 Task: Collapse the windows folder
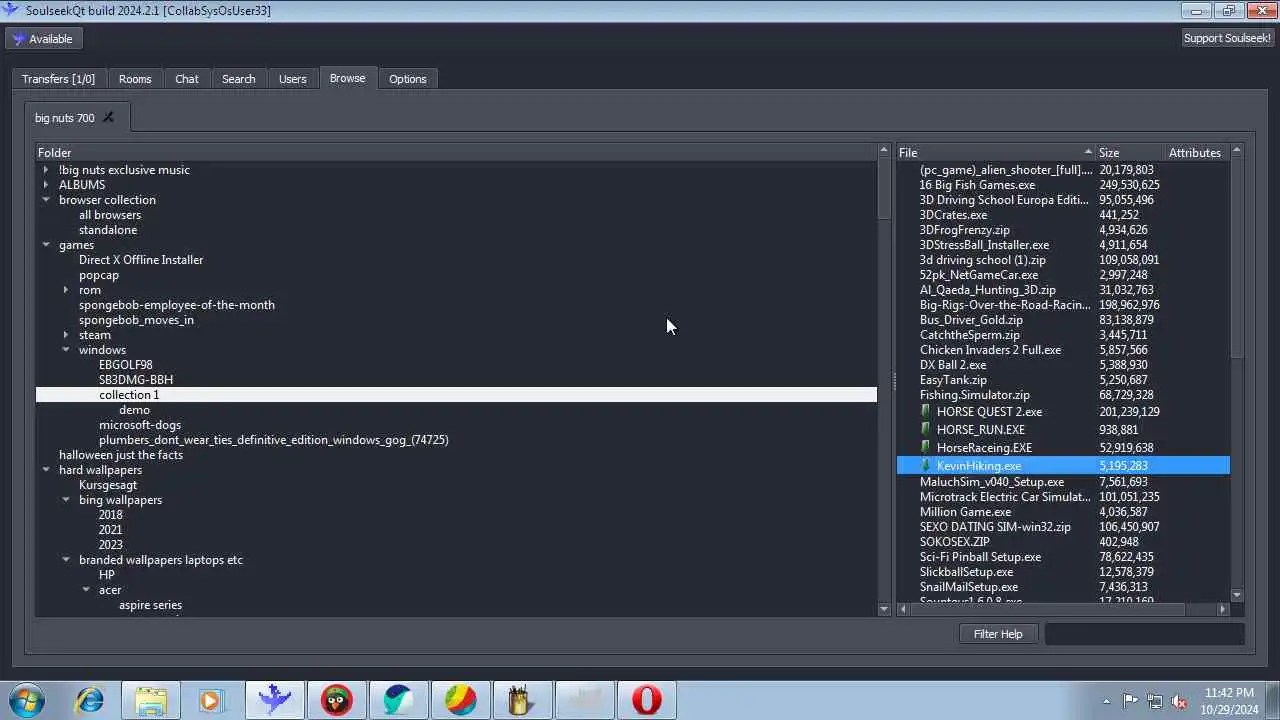pos(66,350)
